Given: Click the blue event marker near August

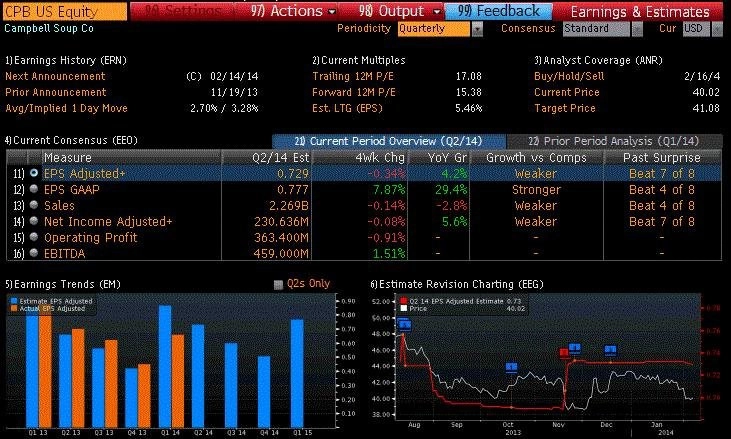Looking at the screenshot, I should [x=404, y=324].
